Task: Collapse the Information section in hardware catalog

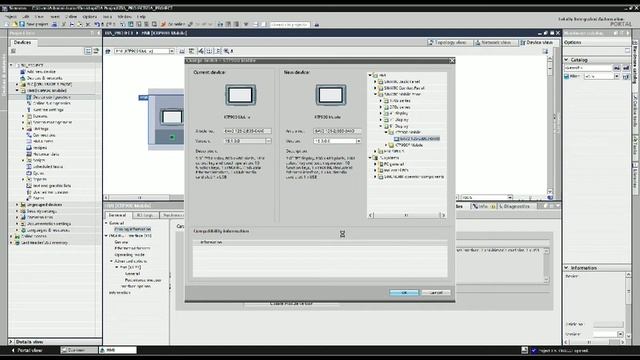Action: (567, 268)
